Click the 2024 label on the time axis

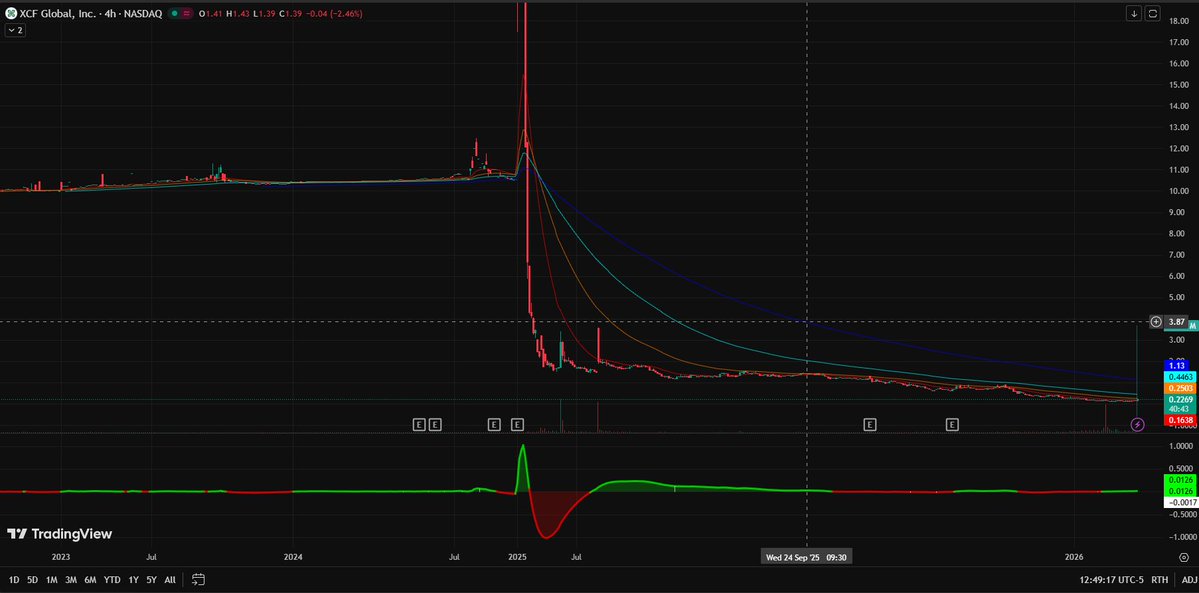[x=293, y=558]
